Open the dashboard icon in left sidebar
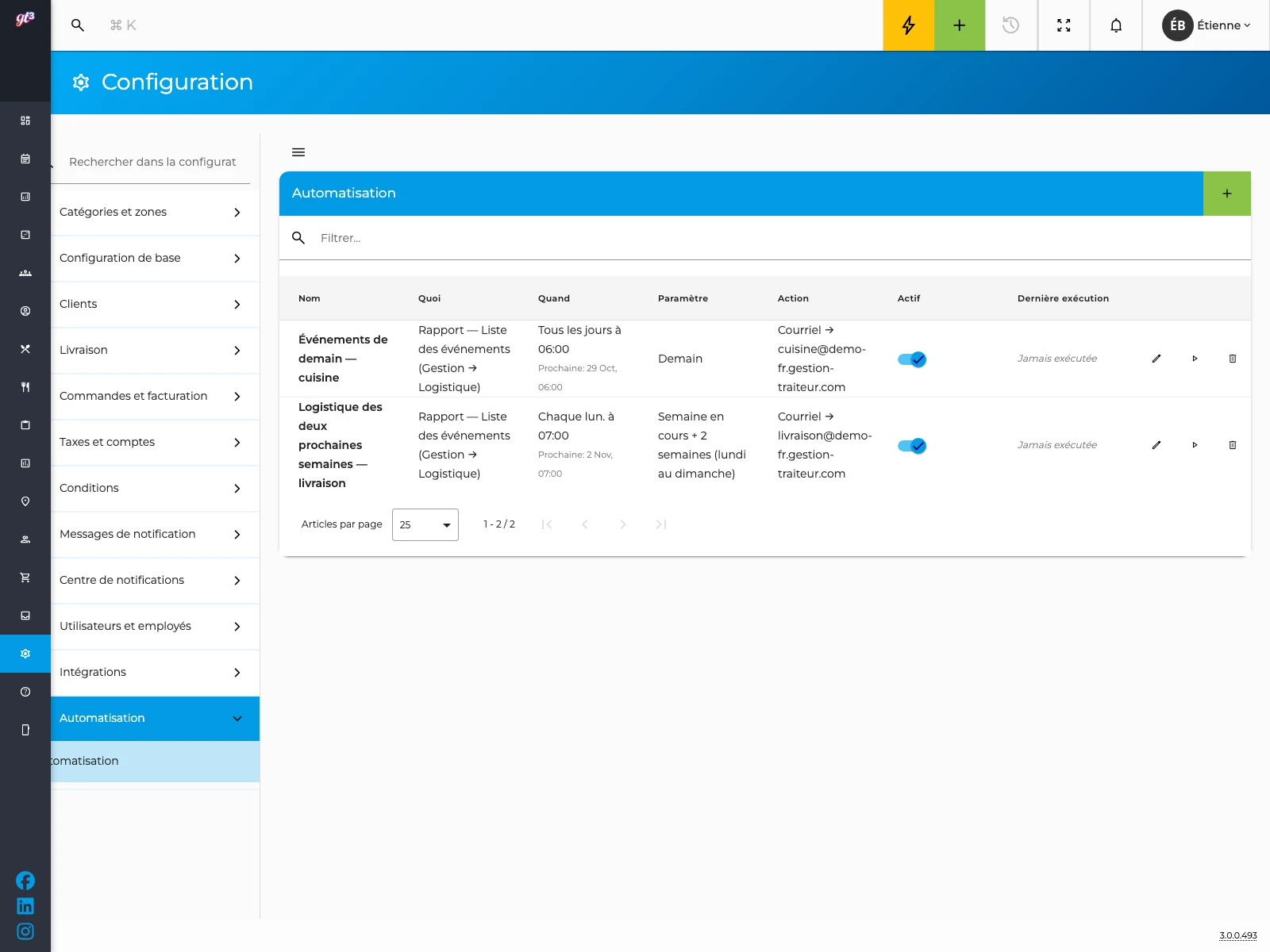The image size is (1270, 952). tap(25, 121)
